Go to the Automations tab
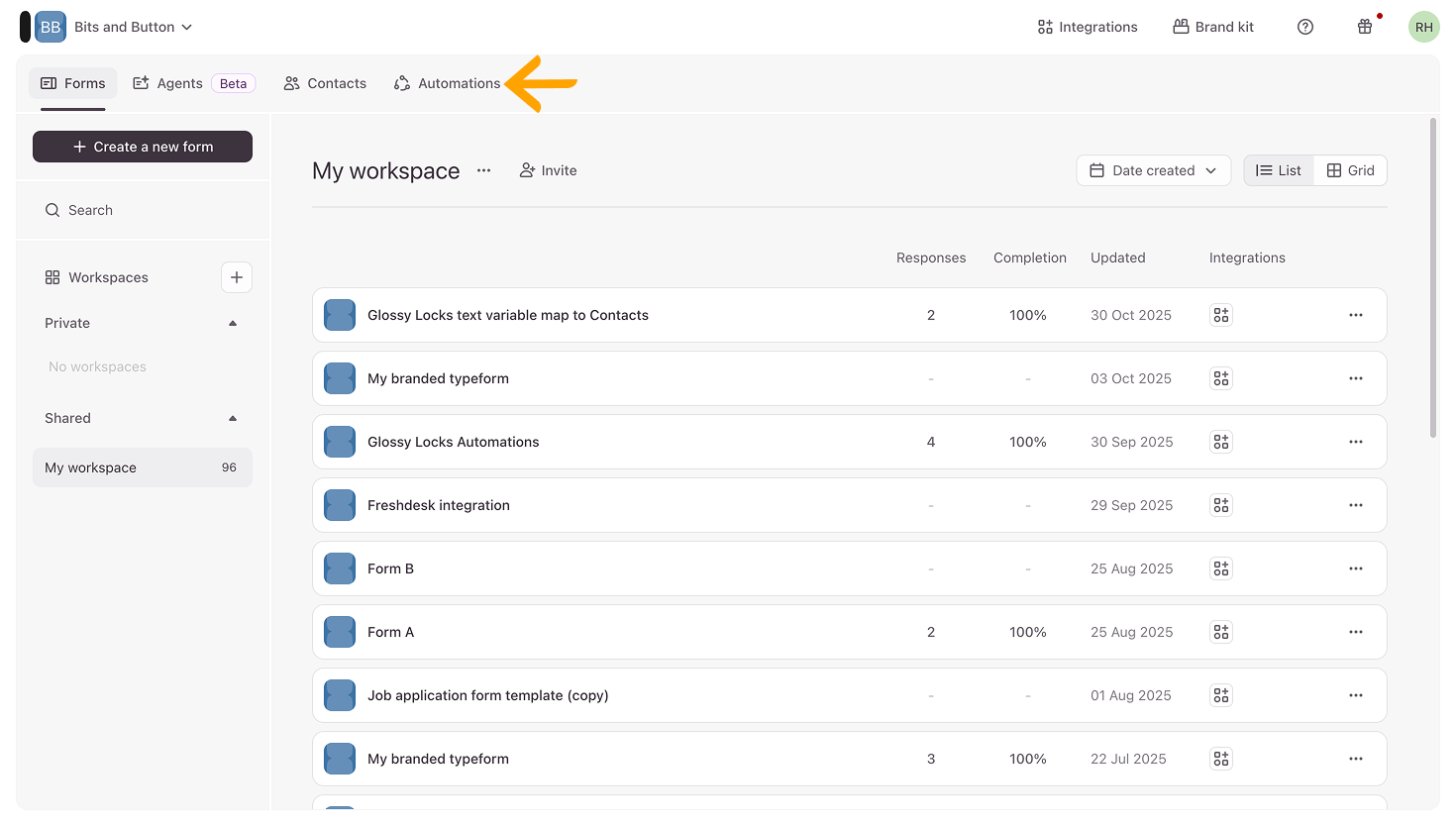Viewport: 1456px width, 826px height. coord(448,83)
